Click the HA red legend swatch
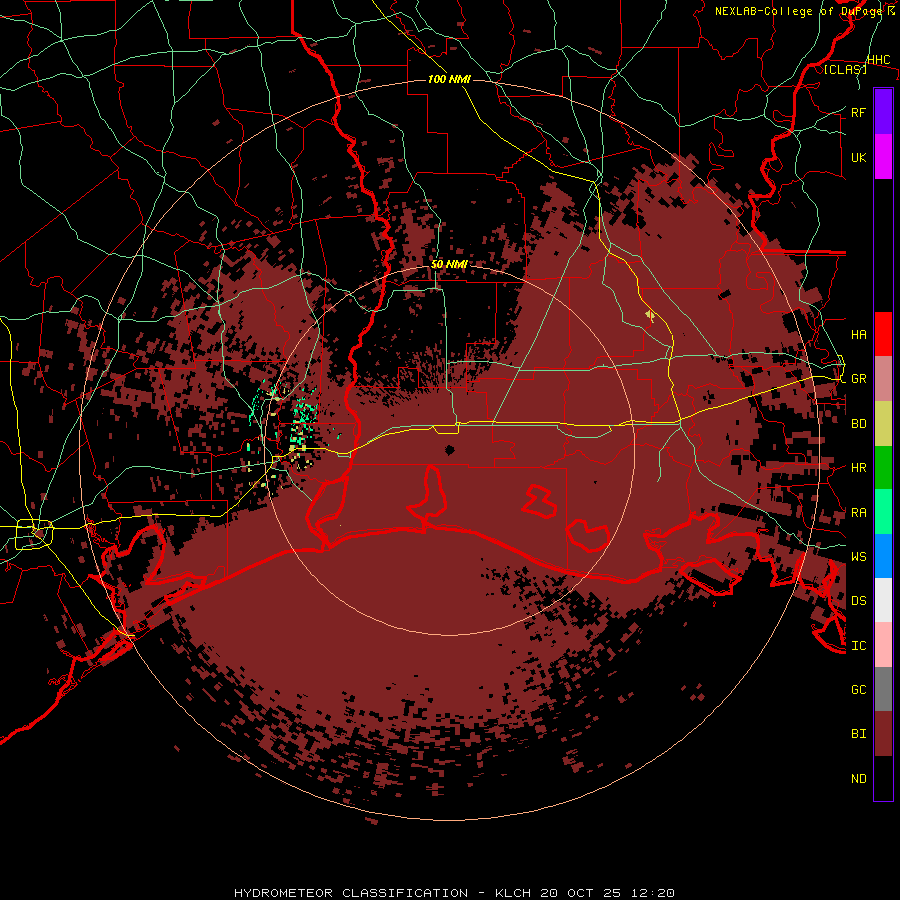The width and height of the screenshot is (900, 900). [883, 334]
